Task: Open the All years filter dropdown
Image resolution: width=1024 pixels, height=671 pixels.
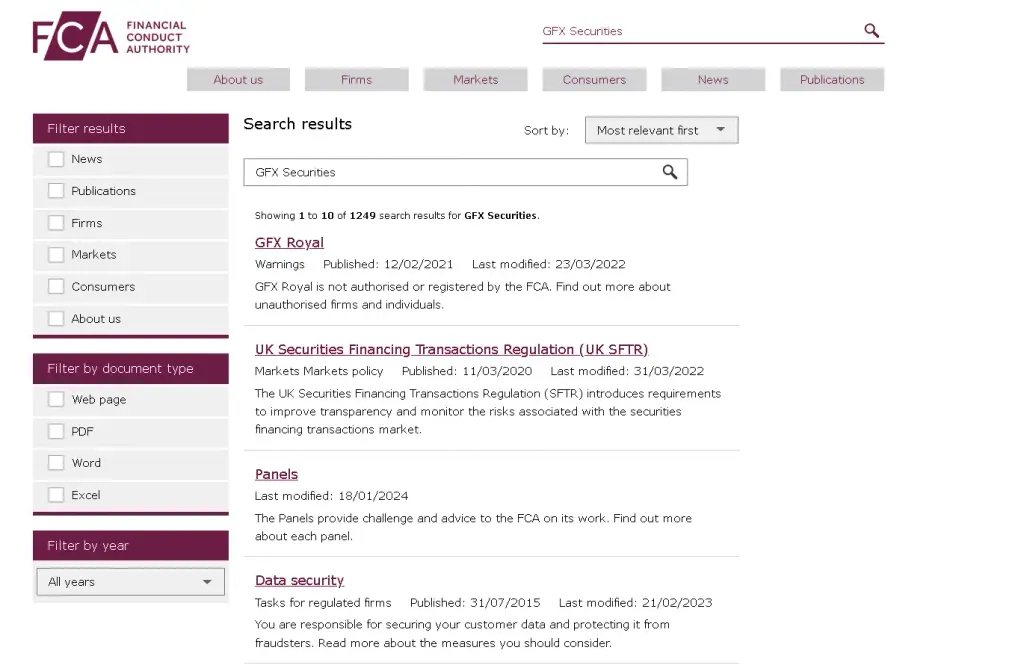Action: (x=131, y=581)
